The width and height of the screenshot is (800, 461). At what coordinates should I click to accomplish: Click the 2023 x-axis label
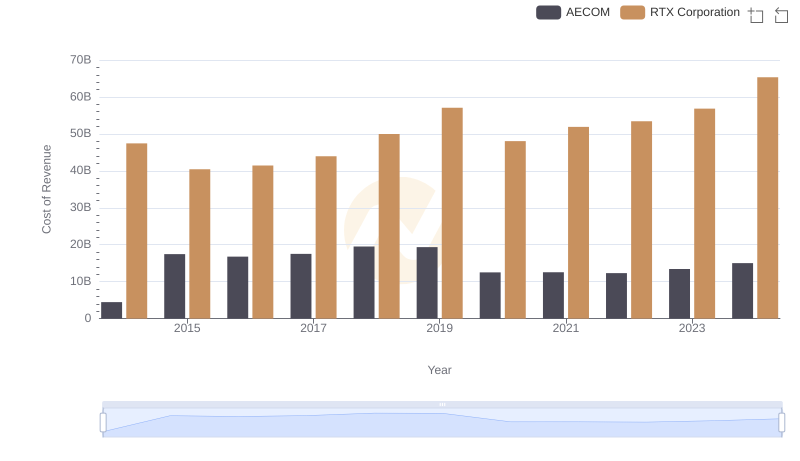(692, 328)
